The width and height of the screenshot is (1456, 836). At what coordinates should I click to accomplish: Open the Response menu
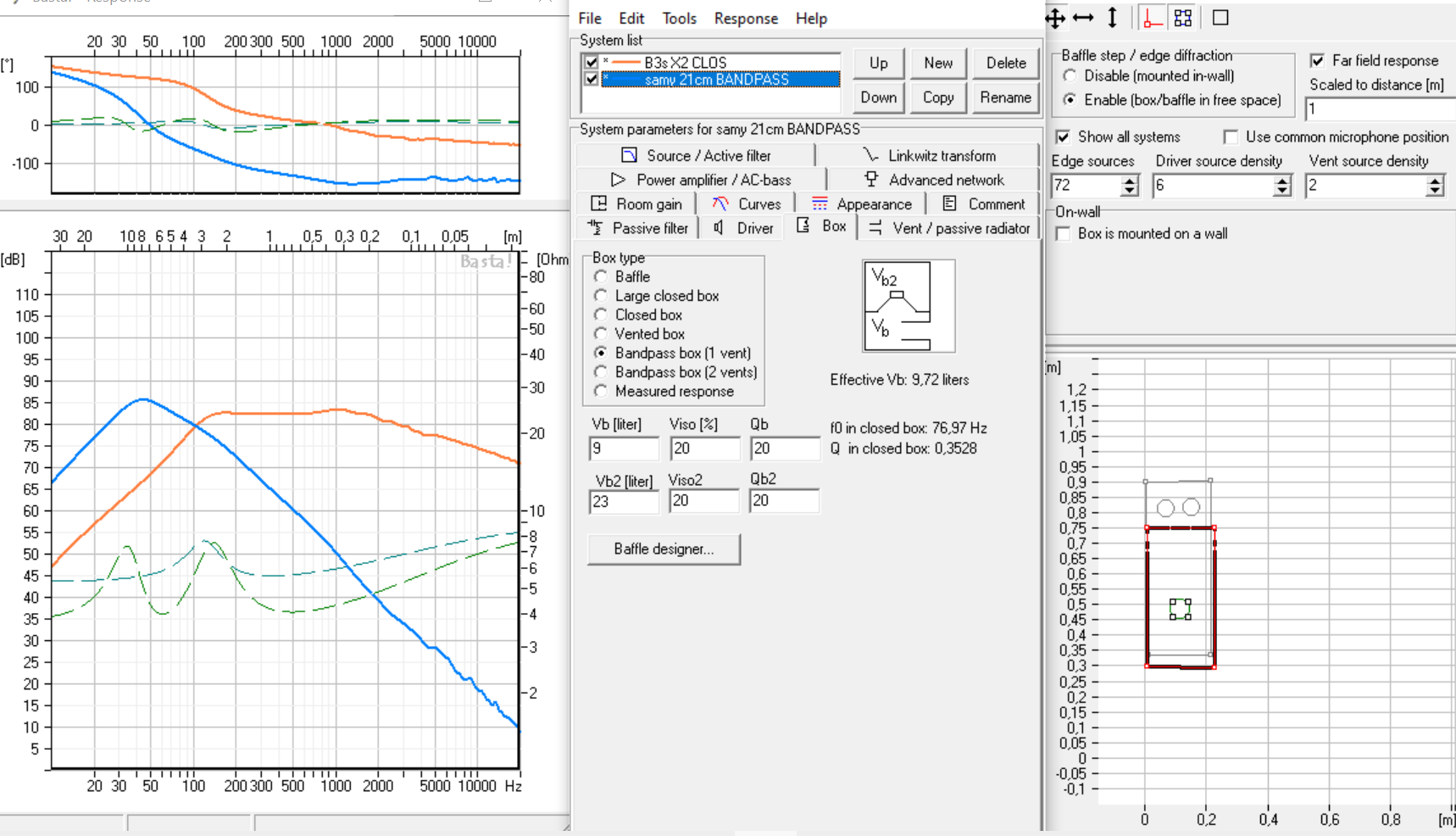pos(746,18)
